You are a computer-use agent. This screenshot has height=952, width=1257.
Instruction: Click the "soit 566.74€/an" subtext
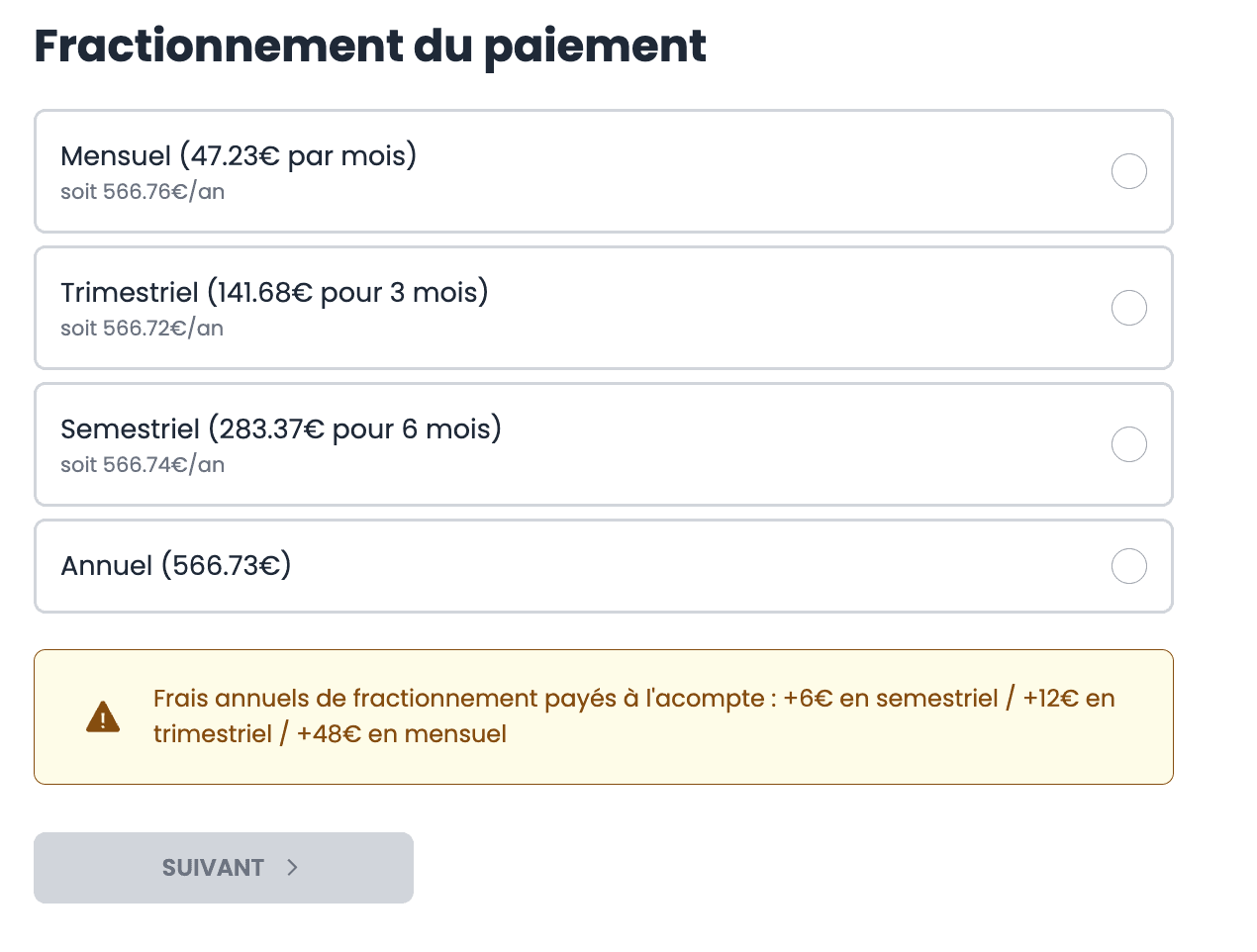[x=143, y=465]
